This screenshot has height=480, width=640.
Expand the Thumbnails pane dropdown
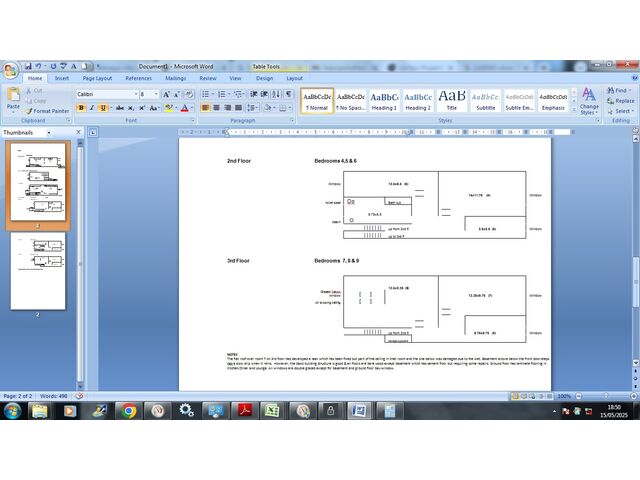click(52, 132)
